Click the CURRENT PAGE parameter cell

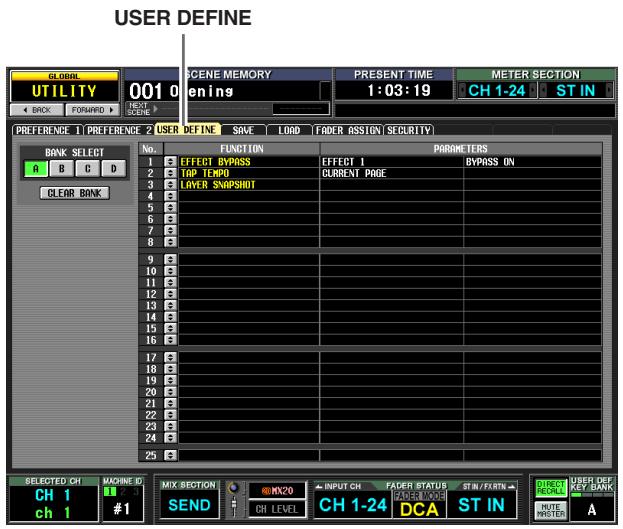(391, 173)
